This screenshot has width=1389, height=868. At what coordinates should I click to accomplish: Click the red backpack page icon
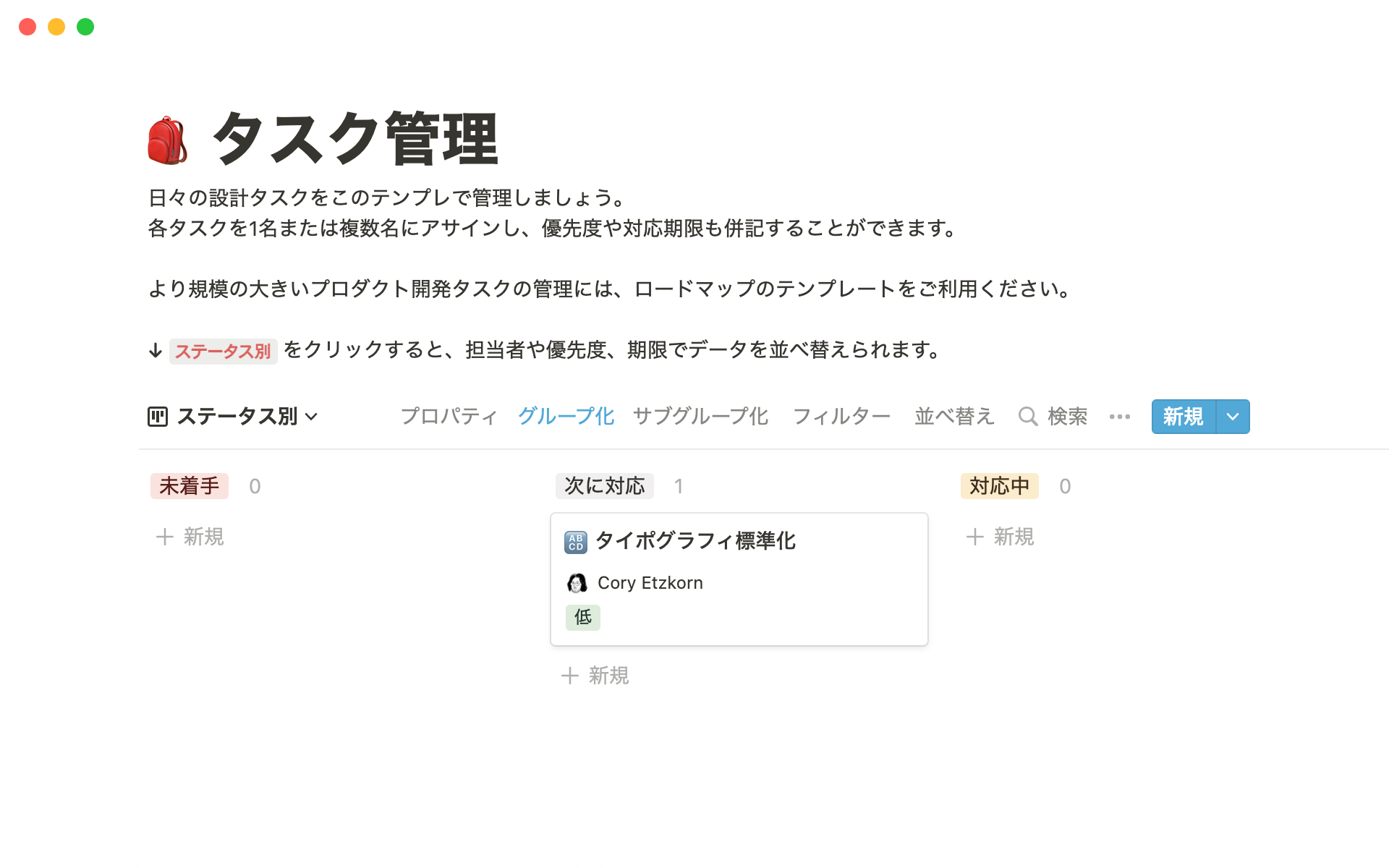168,140
